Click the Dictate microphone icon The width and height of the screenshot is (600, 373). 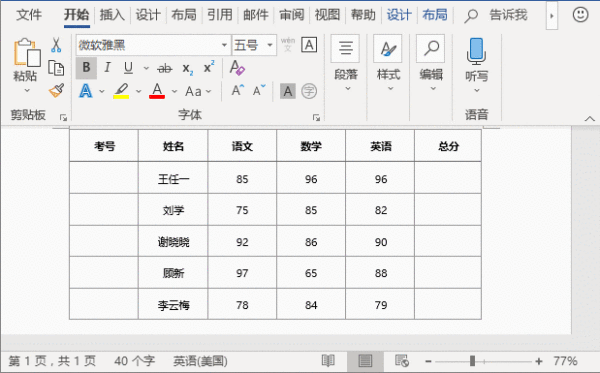(476, 51)
